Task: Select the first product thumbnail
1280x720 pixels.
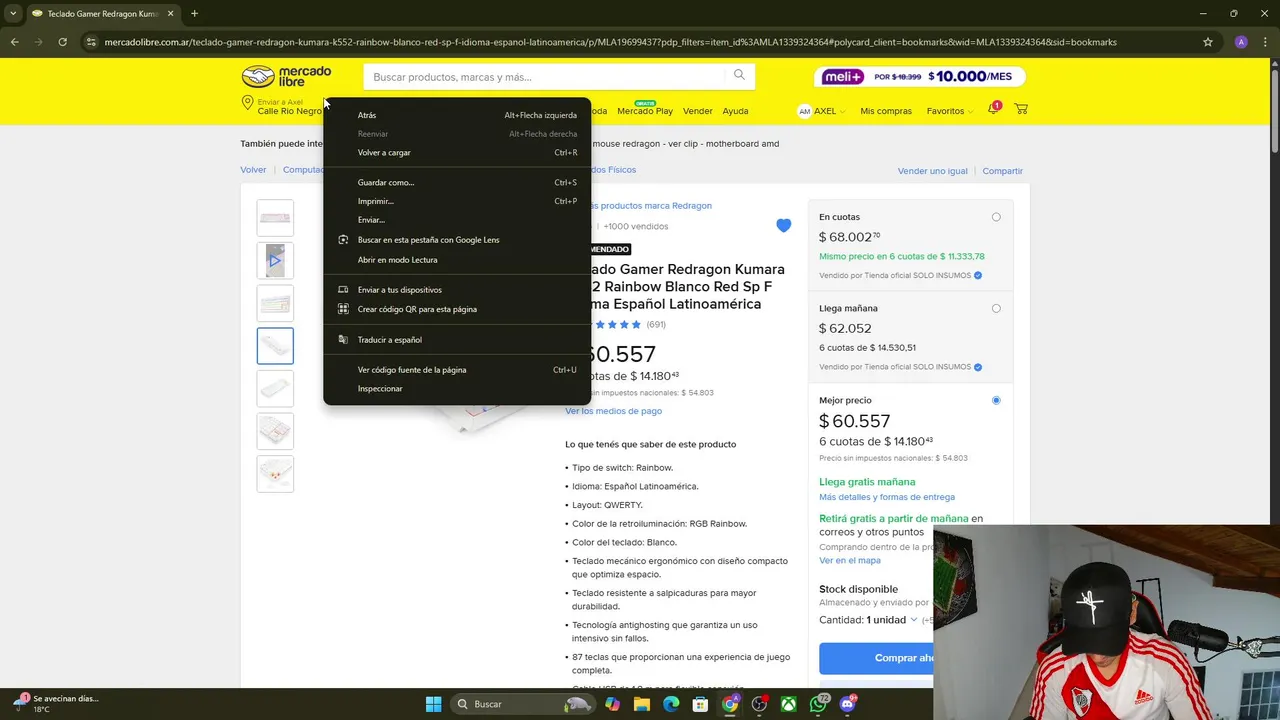Action: [x=275, y=218]
